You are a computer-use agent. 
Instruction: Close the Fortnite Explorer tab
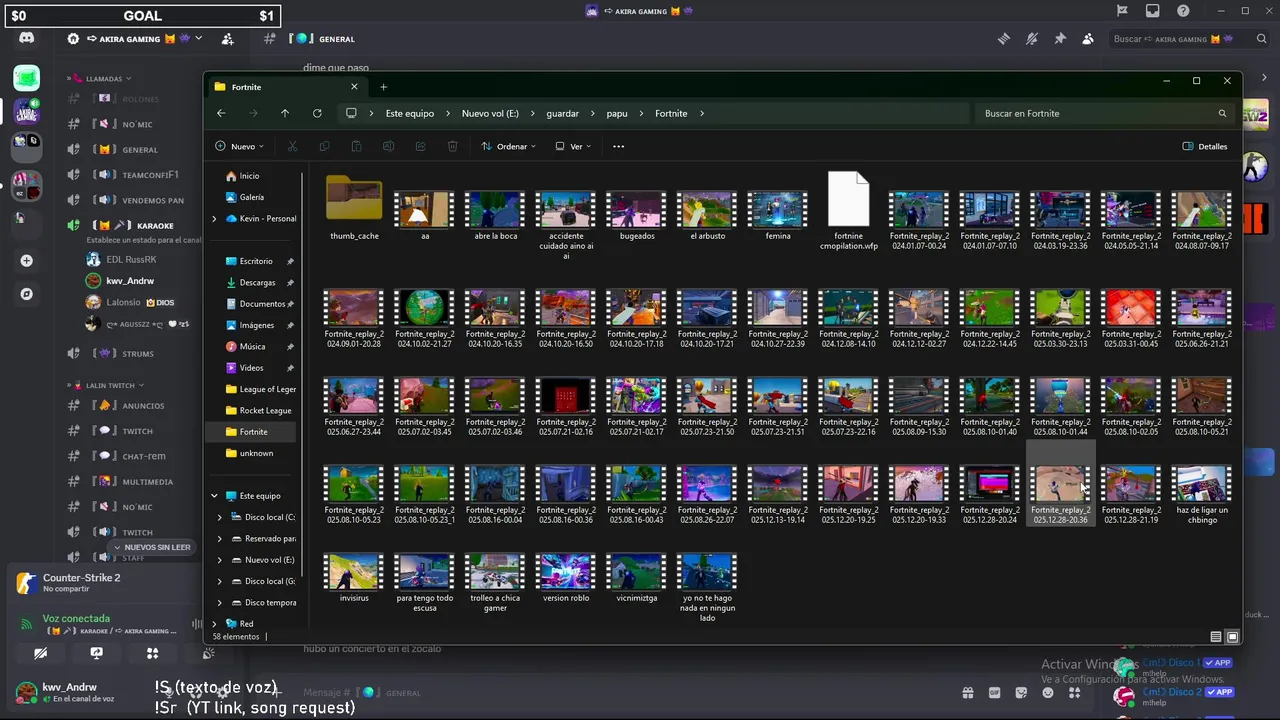click(x=354, y=87)
